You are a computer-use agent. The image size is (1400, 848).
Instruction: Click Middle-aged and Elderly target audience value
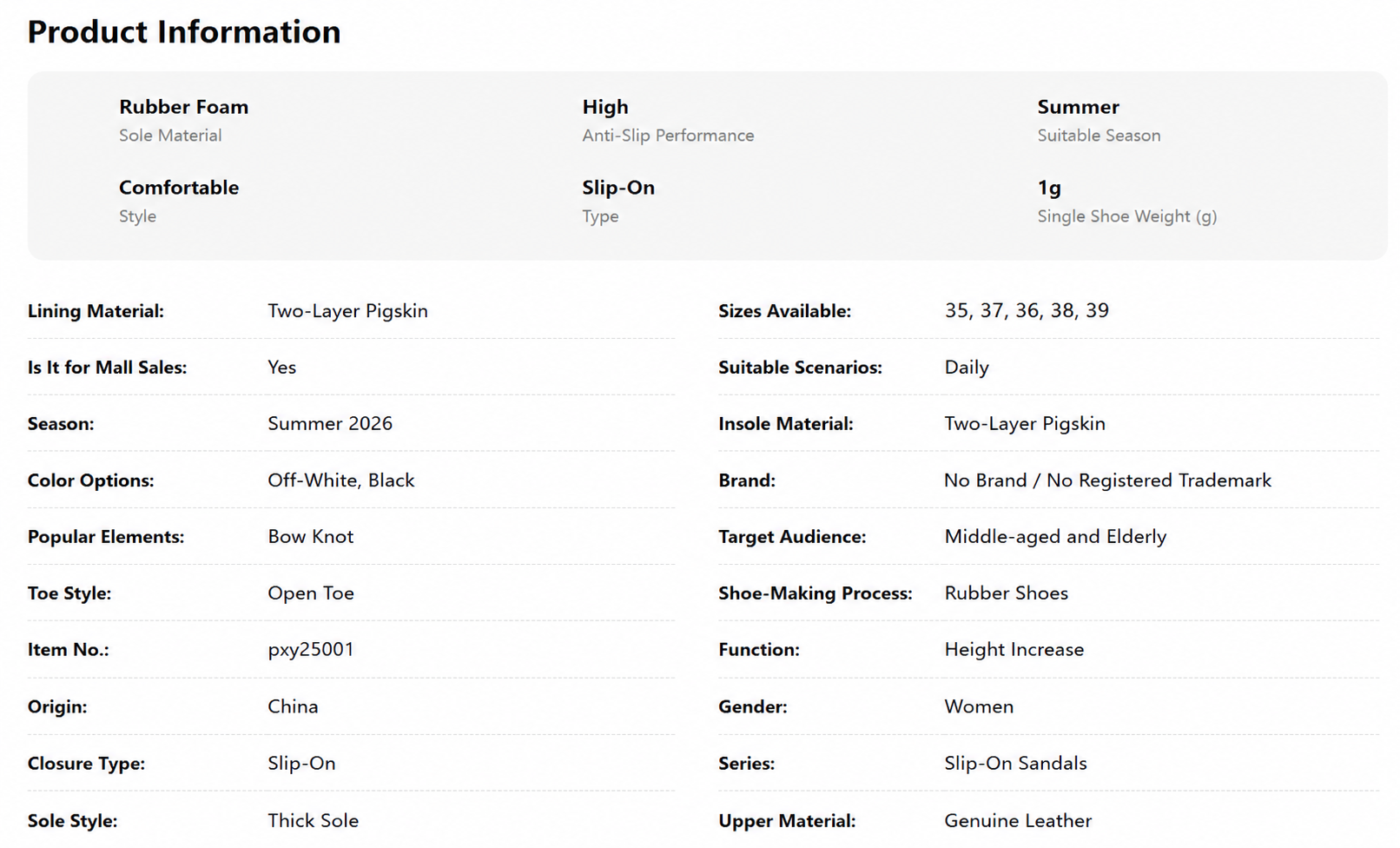(1055, 537)
